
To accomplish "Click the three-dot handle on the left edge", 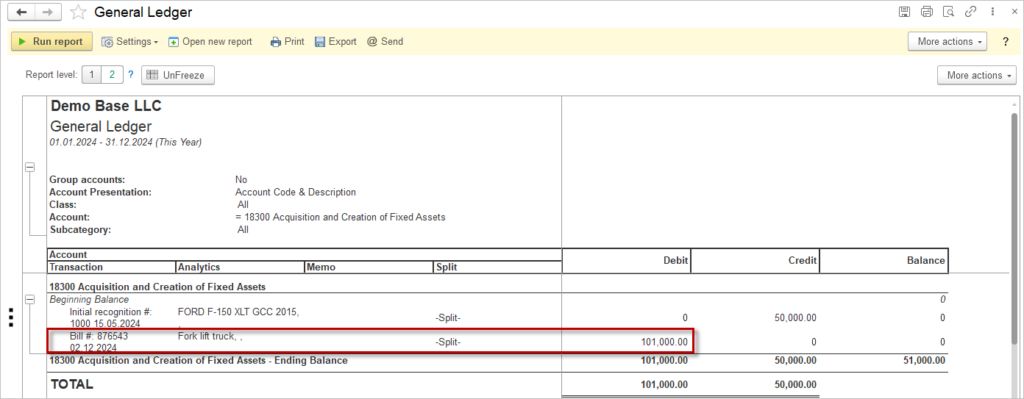I will click(x=10, y=317).
